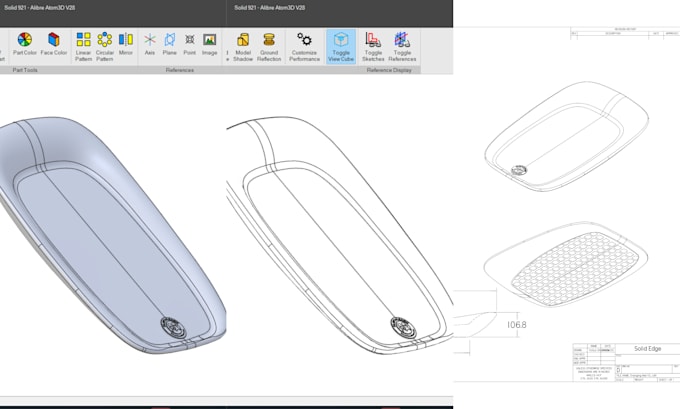Select the 106.8 dimension in the drawing
The width and height of the screenshot is (680, 409).
click(x=517, y=324)
